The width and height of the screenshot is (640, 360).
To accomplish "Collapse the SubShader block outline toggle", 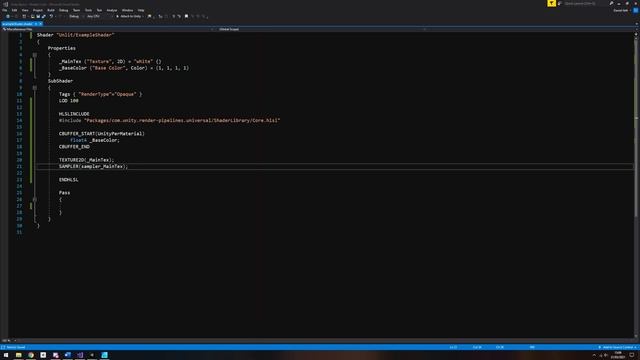I will (x=35, y=88).
